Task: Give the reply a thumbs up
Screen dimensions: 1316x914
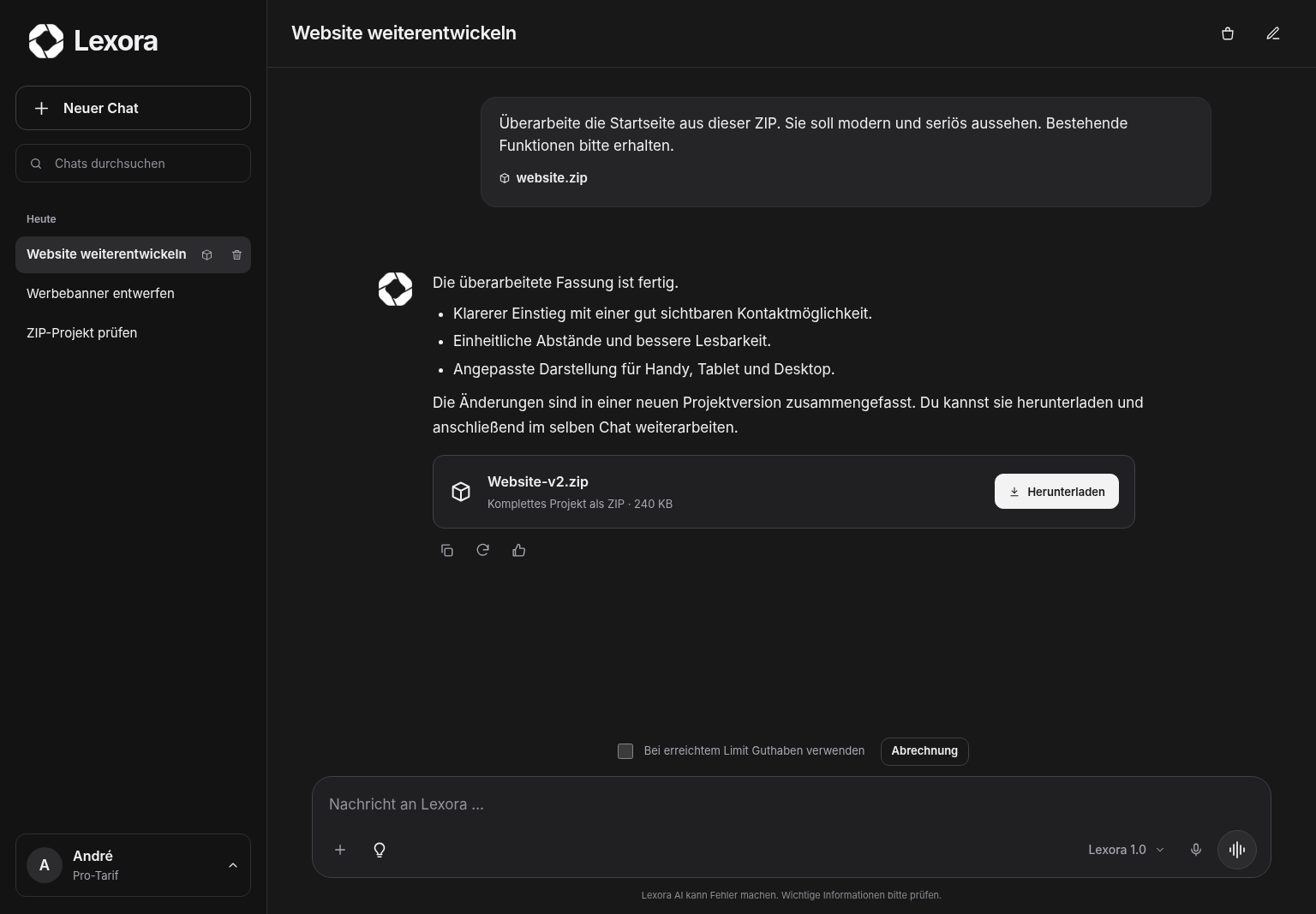Action: tap(519, 550)
